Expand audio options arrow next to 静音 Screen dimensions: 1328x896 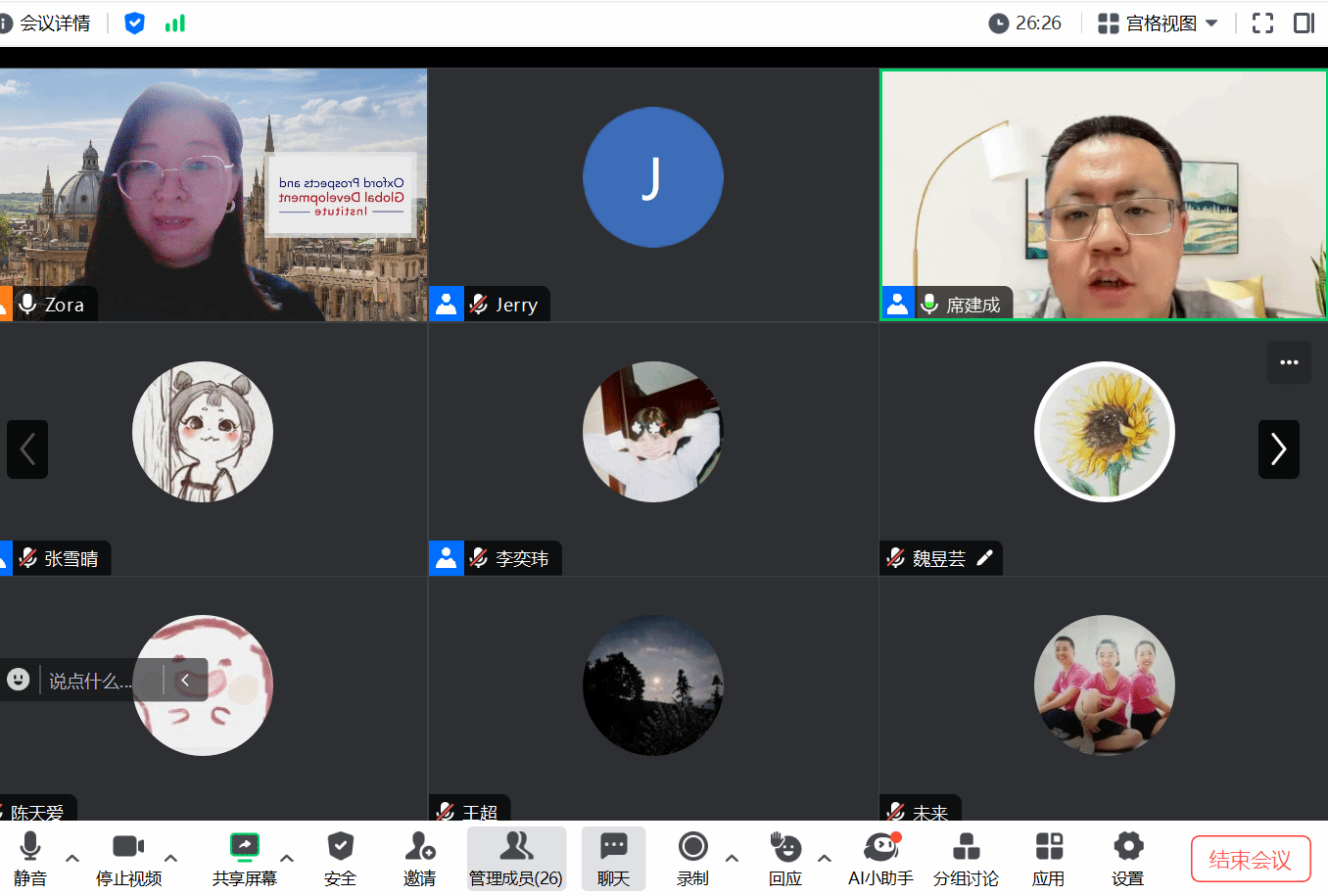(72, 858)
